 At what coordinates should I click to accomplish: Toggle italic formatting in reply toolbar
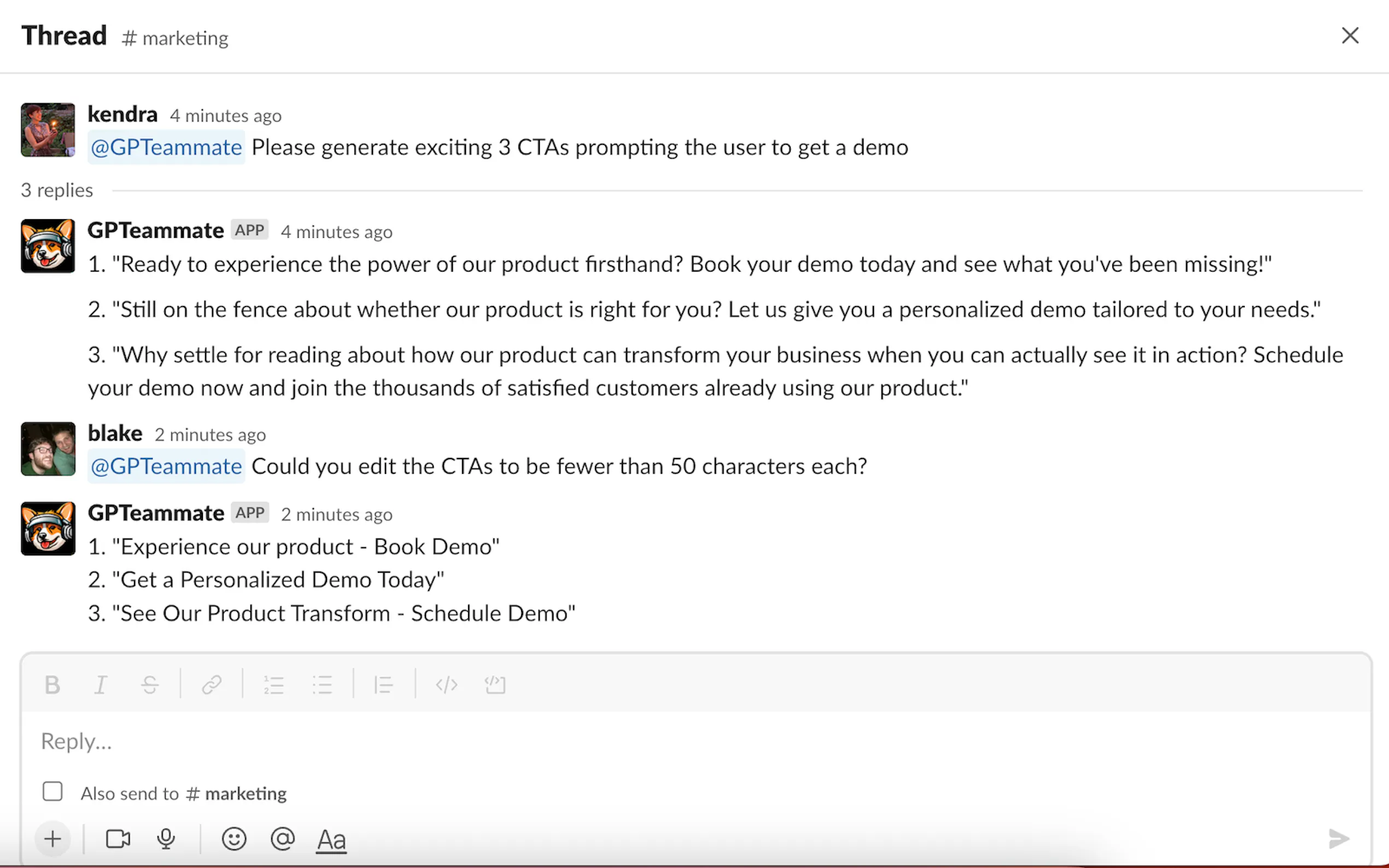(101, 685)
